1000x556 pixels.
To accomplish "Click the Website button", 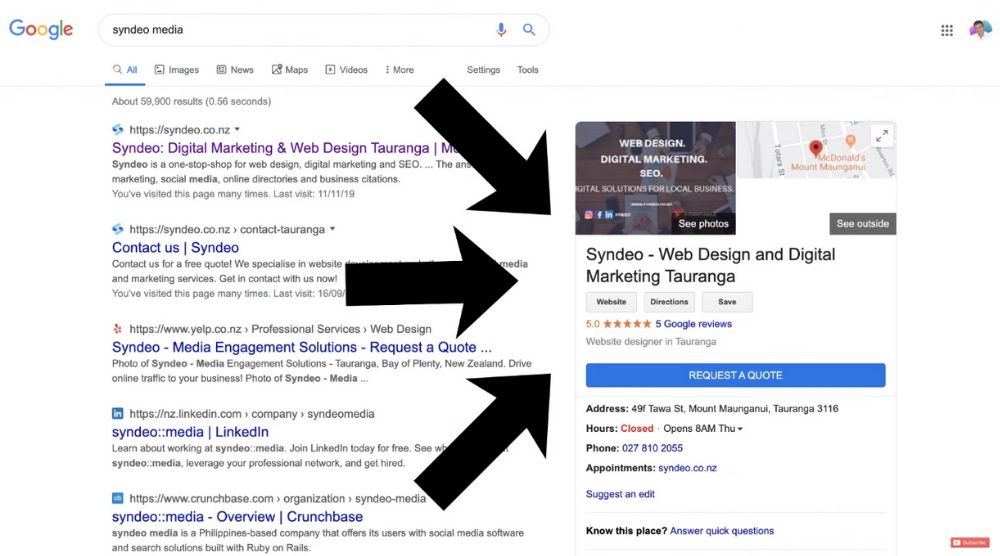I will (611, 302).
